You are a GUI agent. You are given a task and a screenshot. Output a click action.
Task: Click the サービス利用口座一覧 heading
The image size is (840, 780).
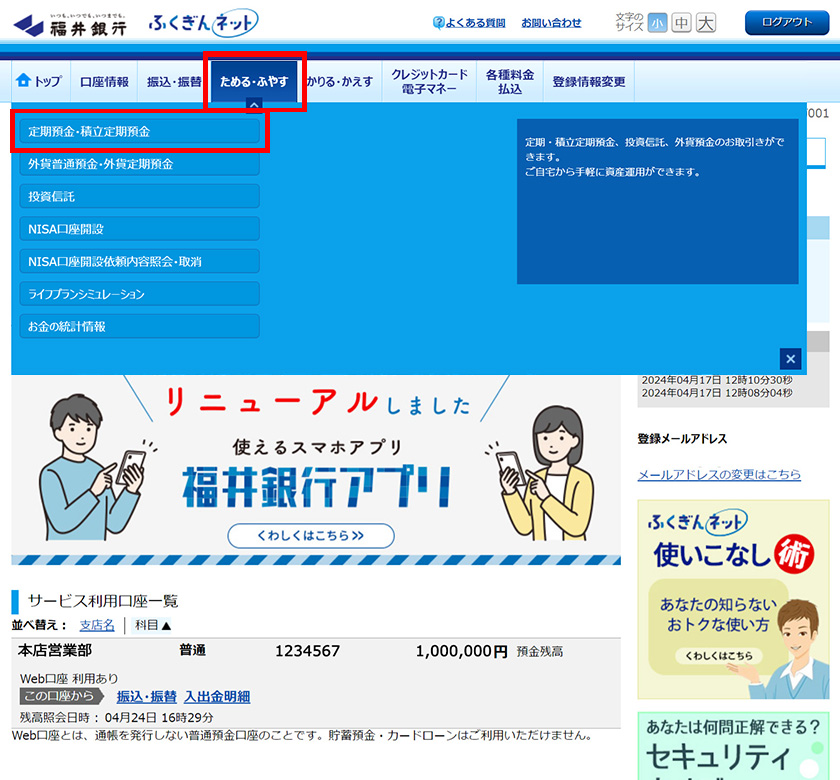point(103,601)
